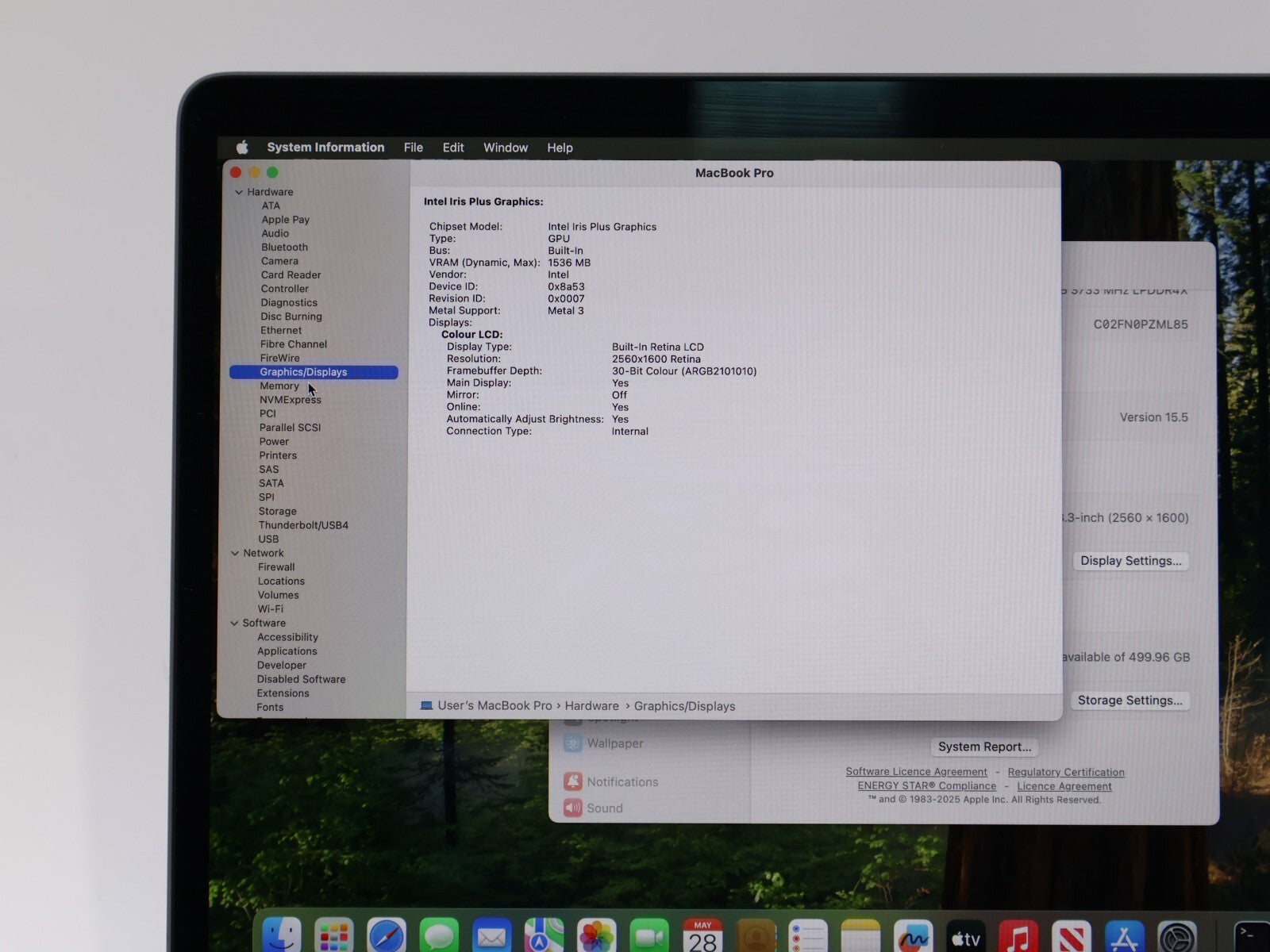Click User's MacBook Pro in path bar
1270x952 pixels.
(x=495, y=705)
